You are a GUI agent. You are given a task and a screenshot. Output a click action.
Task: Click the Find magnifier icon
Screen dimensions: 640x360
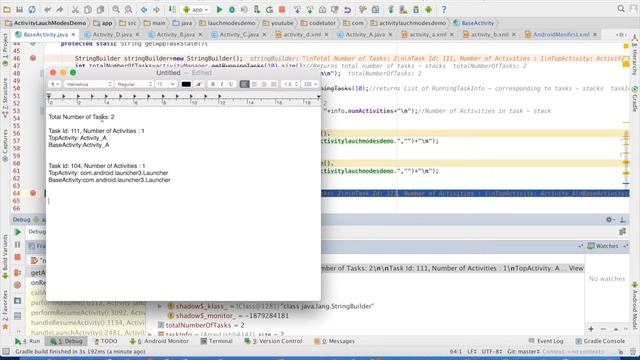click(x=116, y=9)
